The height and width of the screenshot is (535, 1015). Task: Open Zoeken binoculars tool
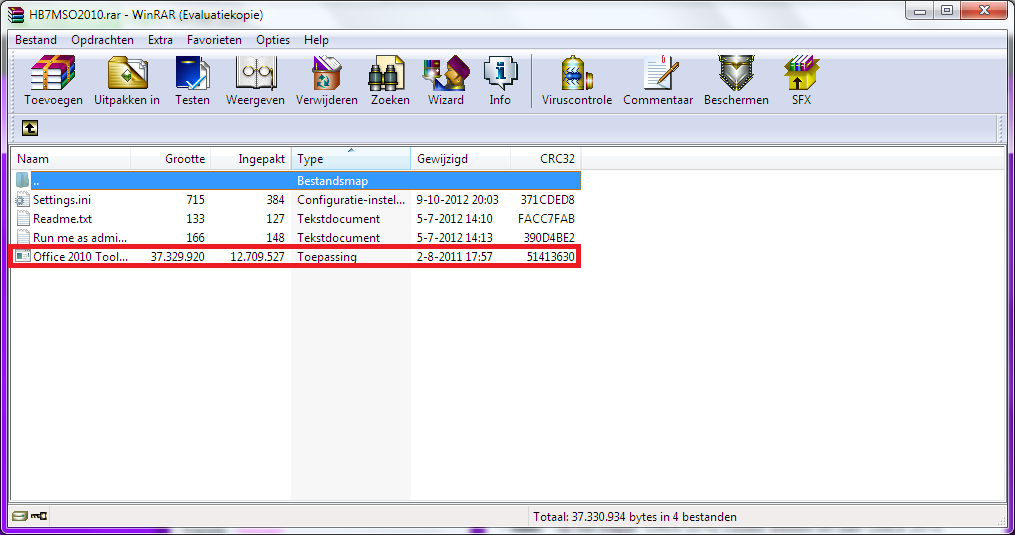(387, 73)
